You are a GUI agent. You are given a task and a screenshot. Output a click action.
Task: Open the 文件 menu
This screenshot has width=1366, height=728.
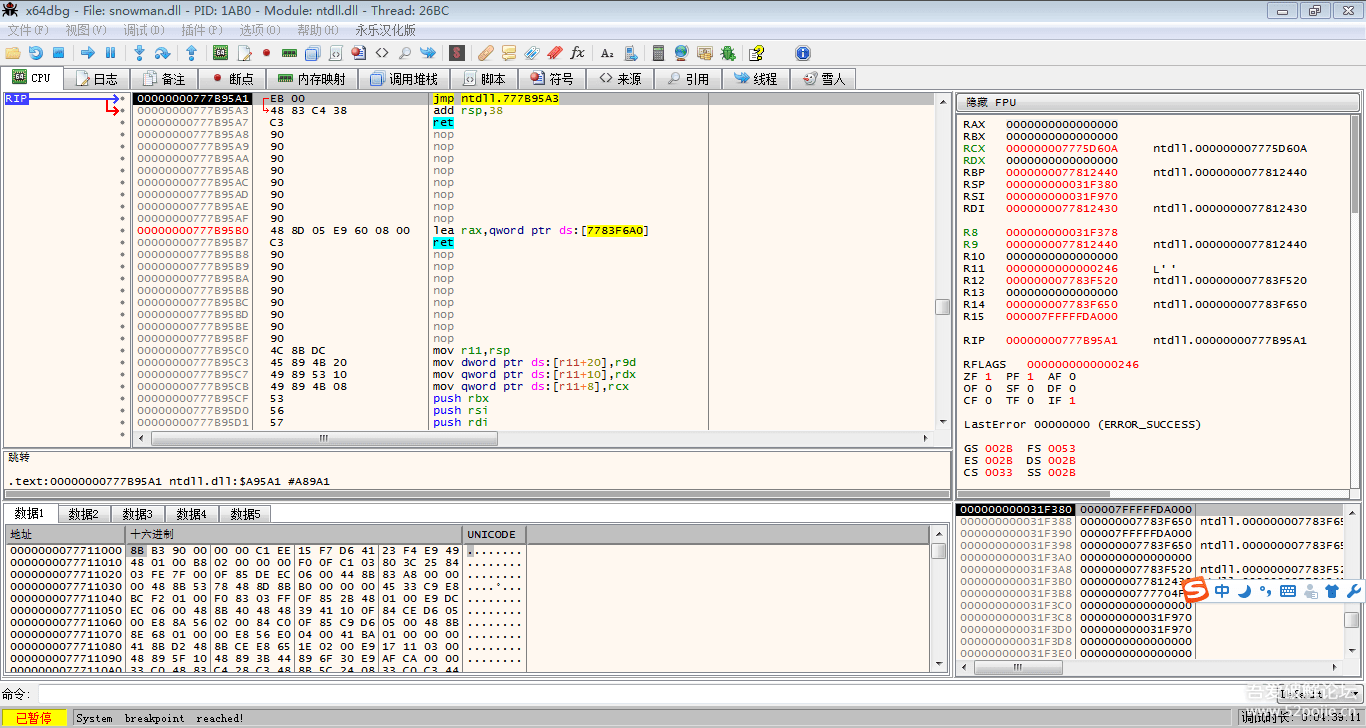pyautogui.click(x=27, y=30)
